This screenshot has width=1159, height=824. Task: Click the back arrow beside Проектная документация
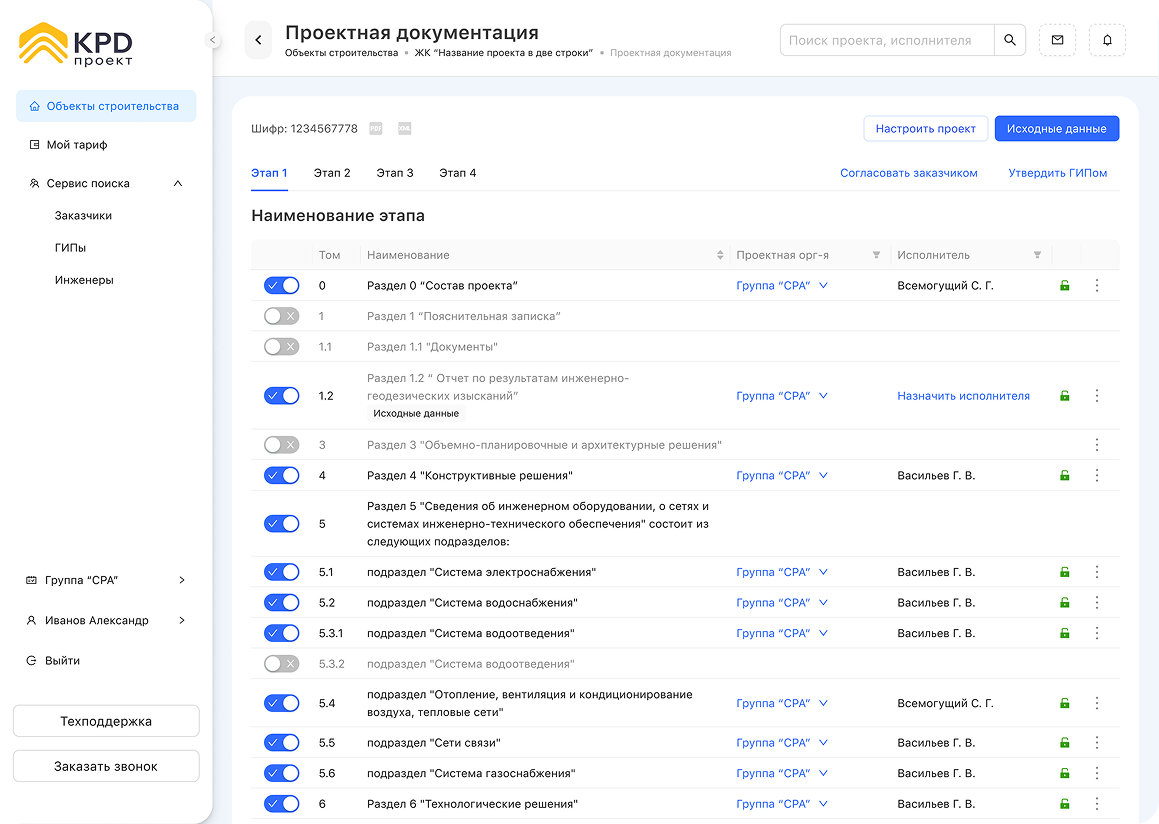pyautogui.click(x=258, y=40)
